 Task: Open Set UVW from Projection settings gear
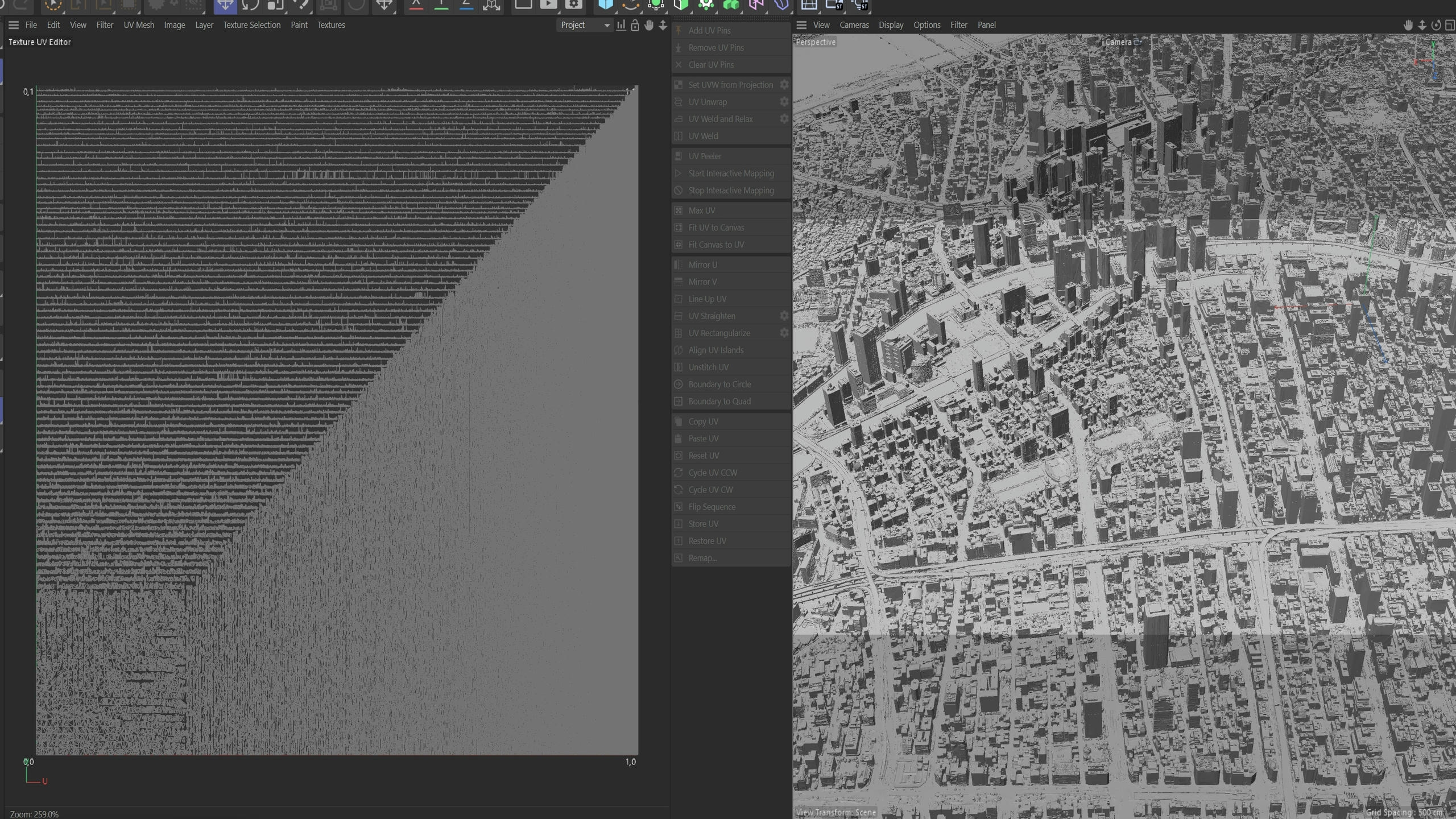784,85
